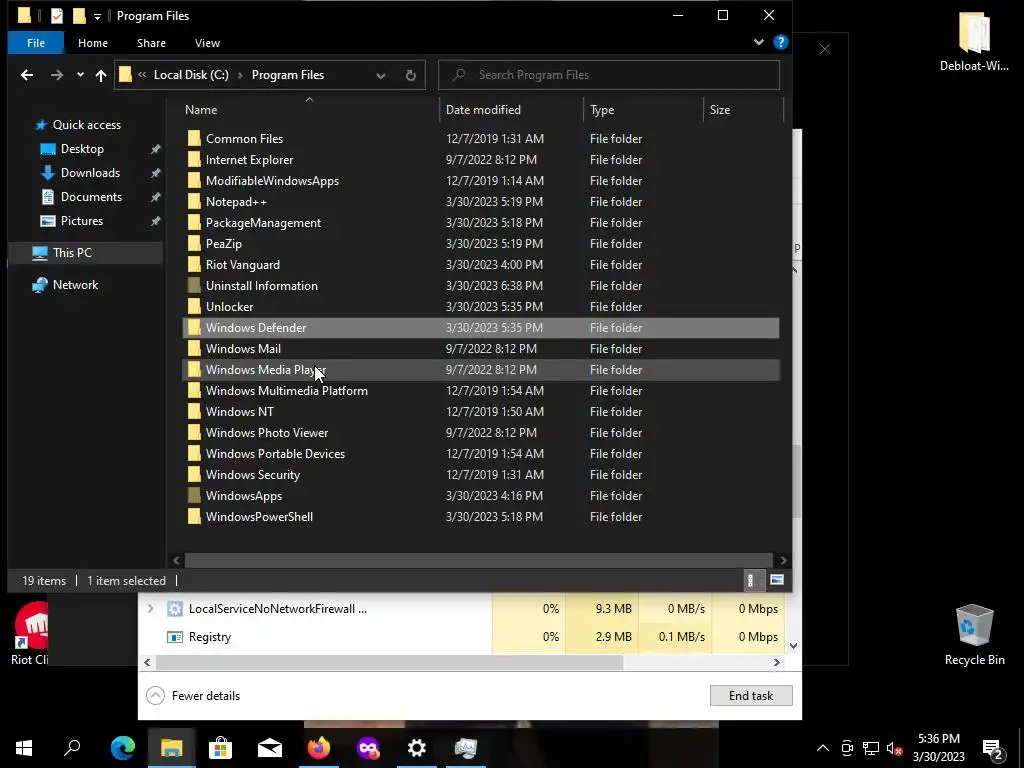Show hidden tray icons chevron

point(823,748)
